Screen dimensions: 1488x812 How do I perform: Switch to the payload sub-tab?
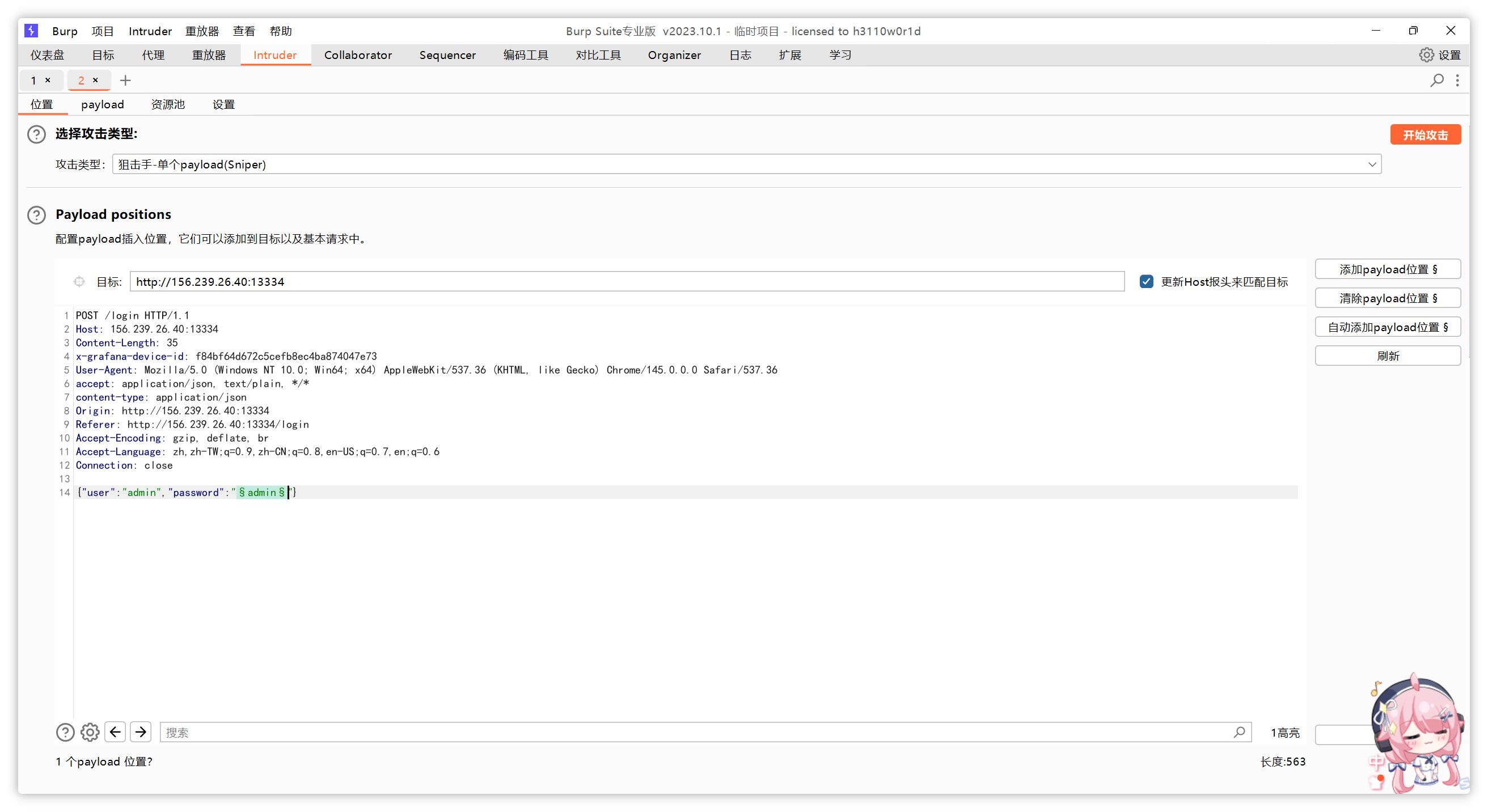[102, 104]
